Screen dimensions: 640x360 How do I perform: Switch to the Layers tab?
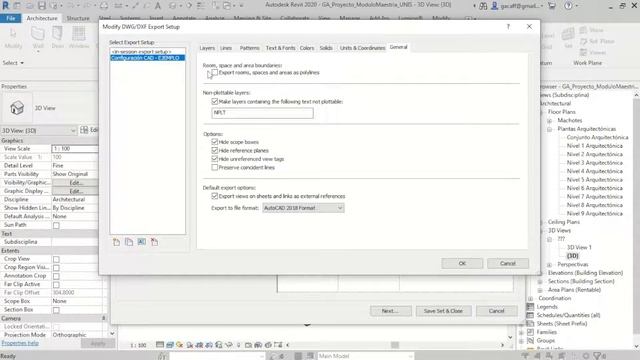coord(207,48)
